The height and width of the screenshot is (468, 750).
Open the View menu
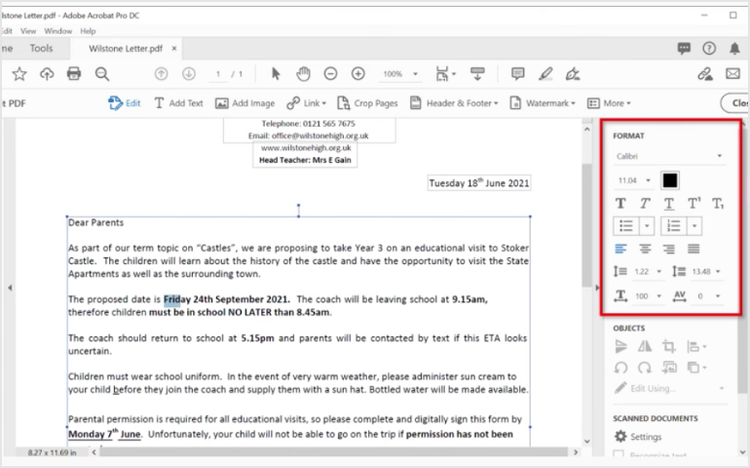click(28, 31)
